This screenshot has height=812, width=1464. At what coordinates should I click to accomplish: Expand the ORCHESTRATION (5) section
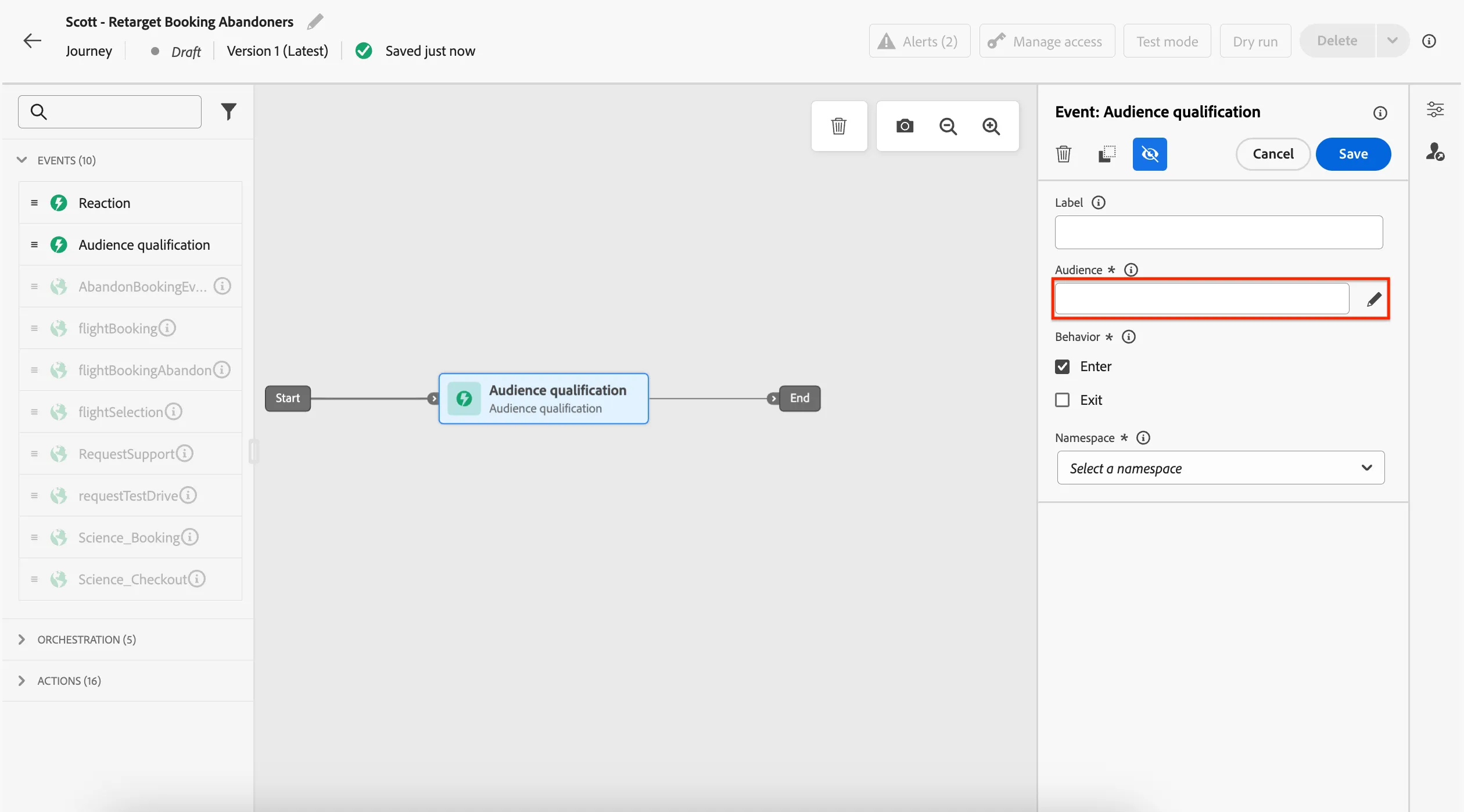coord(21,639)
